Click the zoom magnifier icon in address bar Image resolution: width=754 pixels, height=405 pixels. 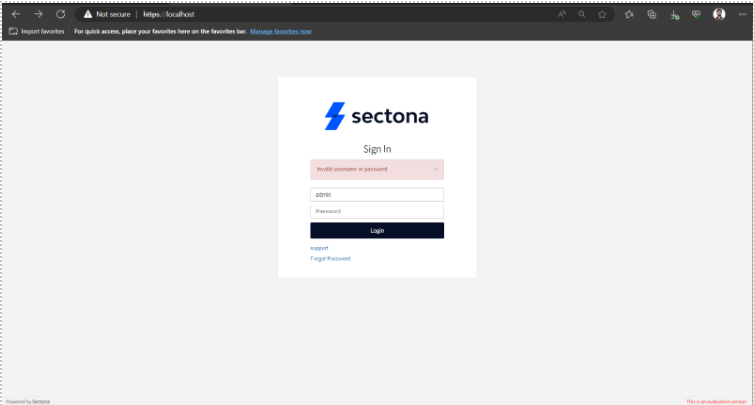(582, 15)
